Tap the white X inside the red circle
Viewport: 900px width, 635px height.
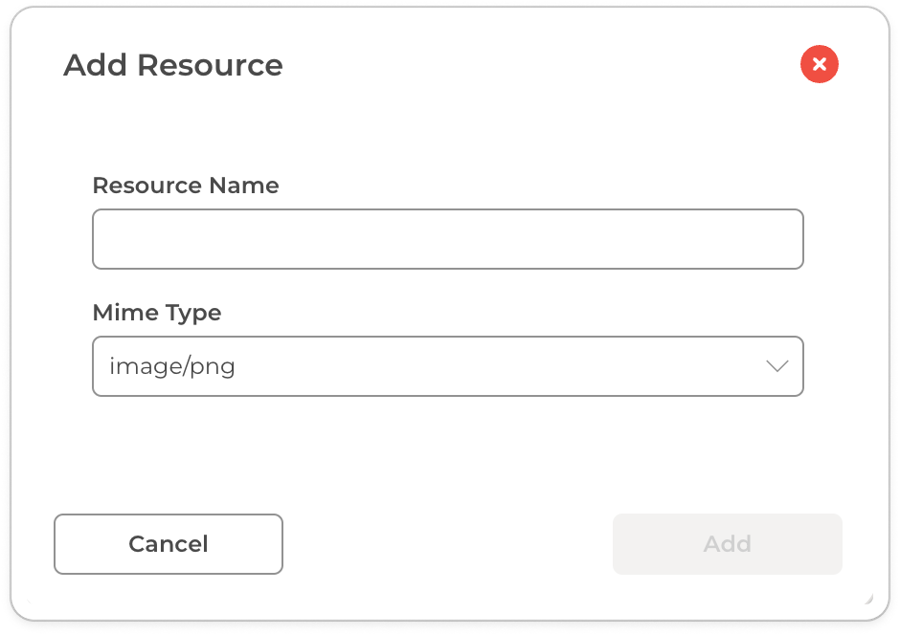click(819, 65)
